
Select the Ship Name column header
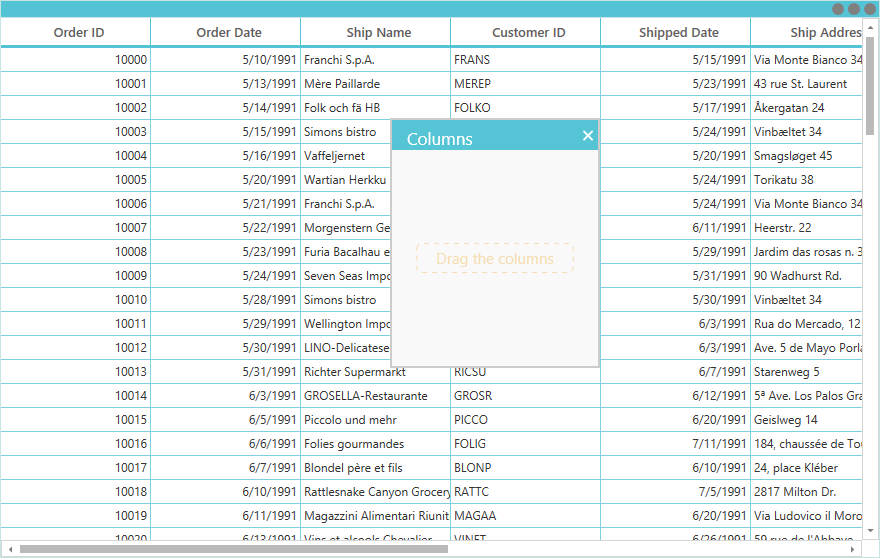pyautogui.click(x=378, y=32)
